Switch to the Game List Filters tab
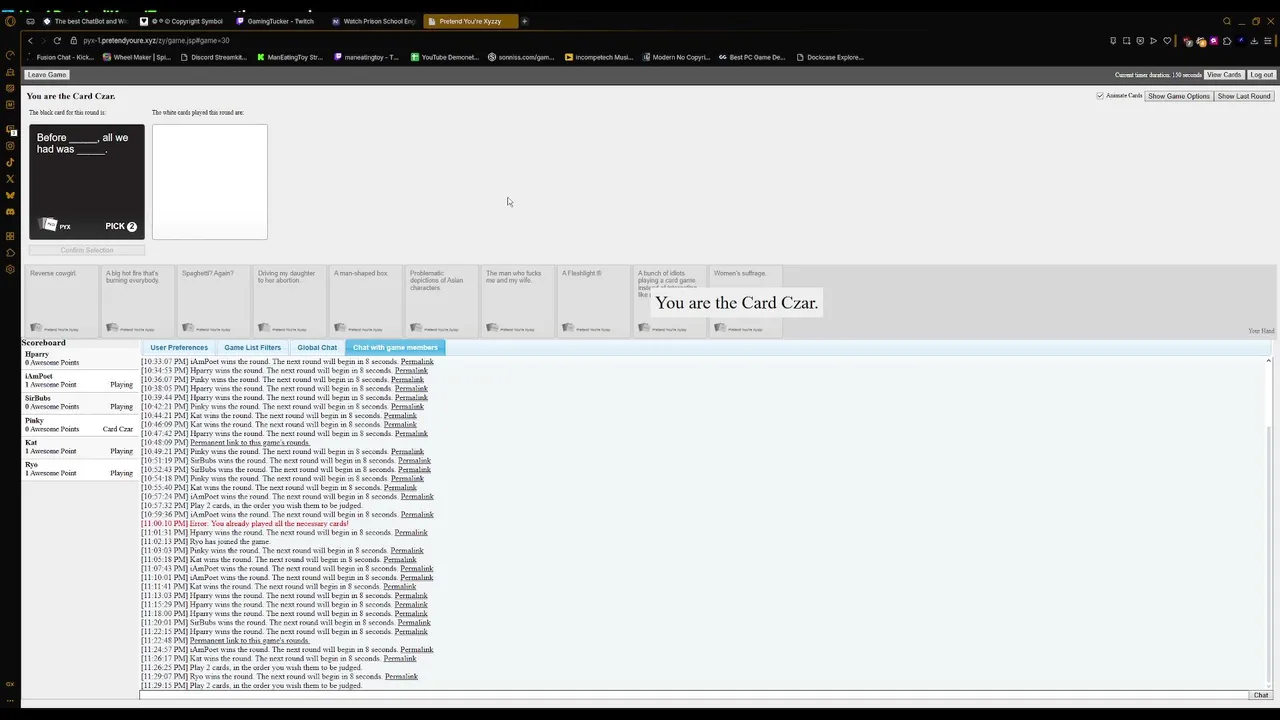This screenshot has height=720, width=1280. [x=252, y=347]
